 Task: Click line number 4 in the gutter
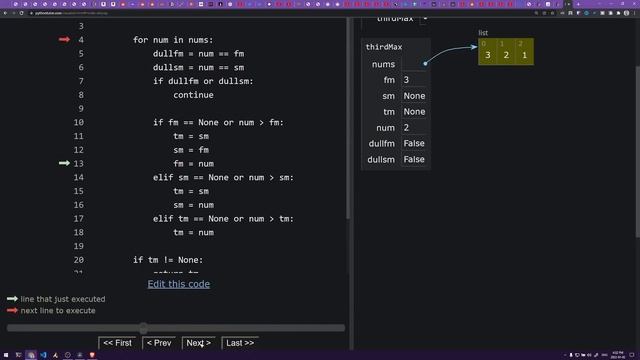[81, 40]
